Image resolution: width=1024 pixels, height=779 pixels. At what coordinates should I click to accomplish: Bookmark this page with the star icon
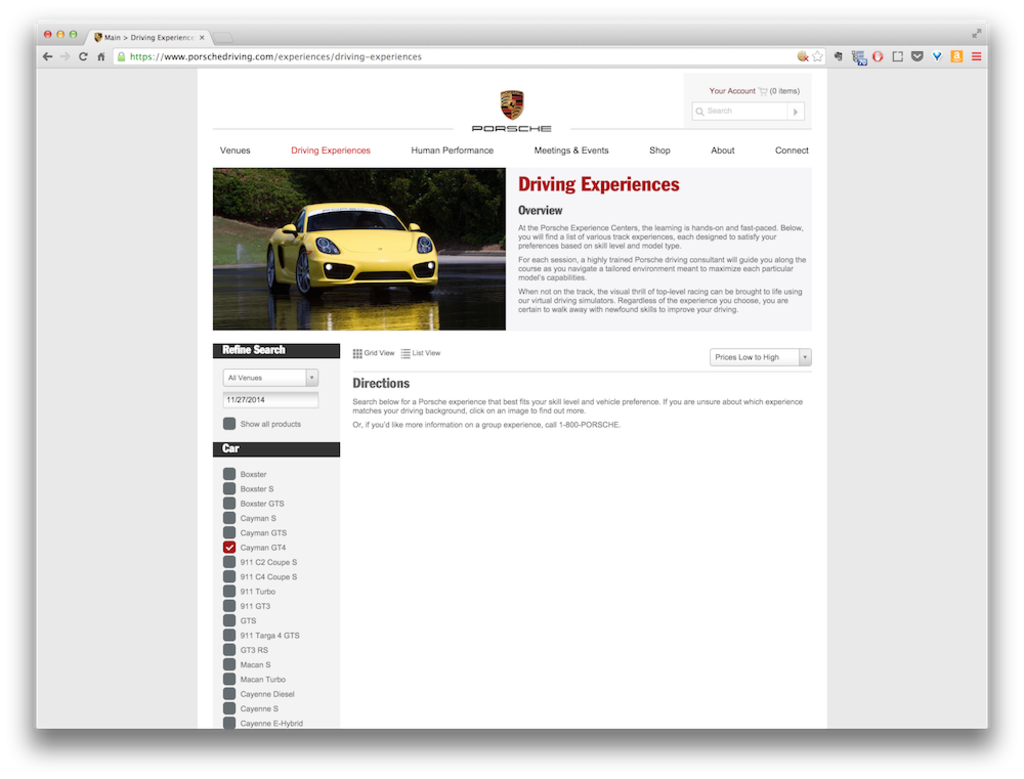pyautogui.click(x=817, y=57)
